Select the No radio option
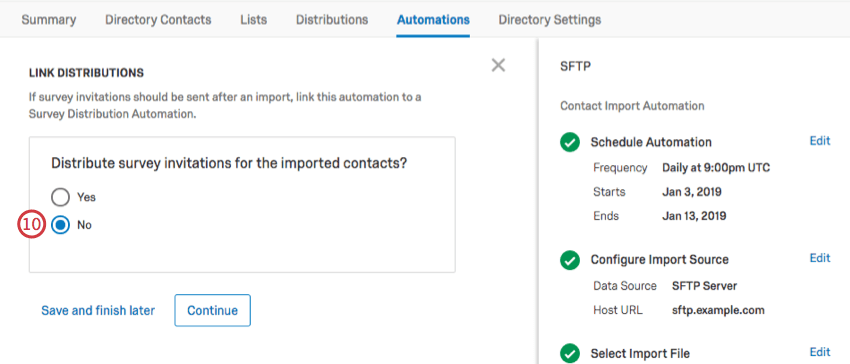850x364 pixels. [61, 225]
